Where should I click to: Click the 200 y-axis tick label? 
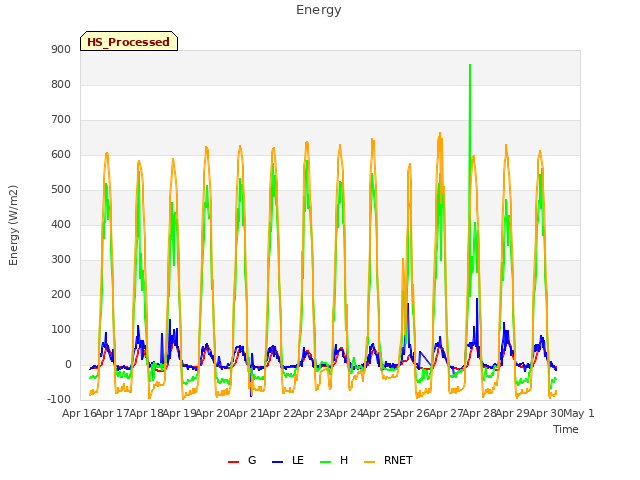[61, 295]
